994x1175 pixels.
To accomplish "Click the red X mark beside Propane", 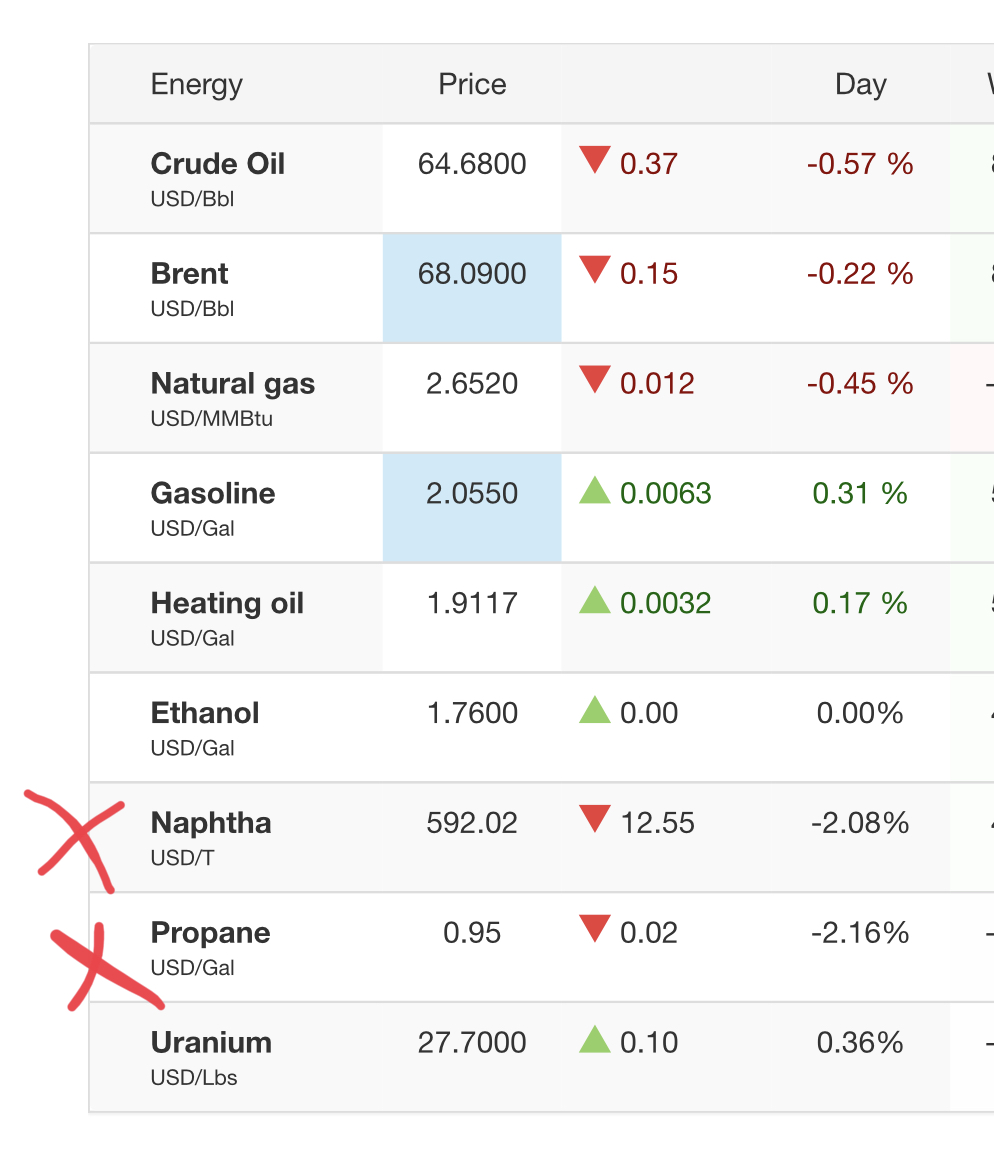I will click(96, 964).
